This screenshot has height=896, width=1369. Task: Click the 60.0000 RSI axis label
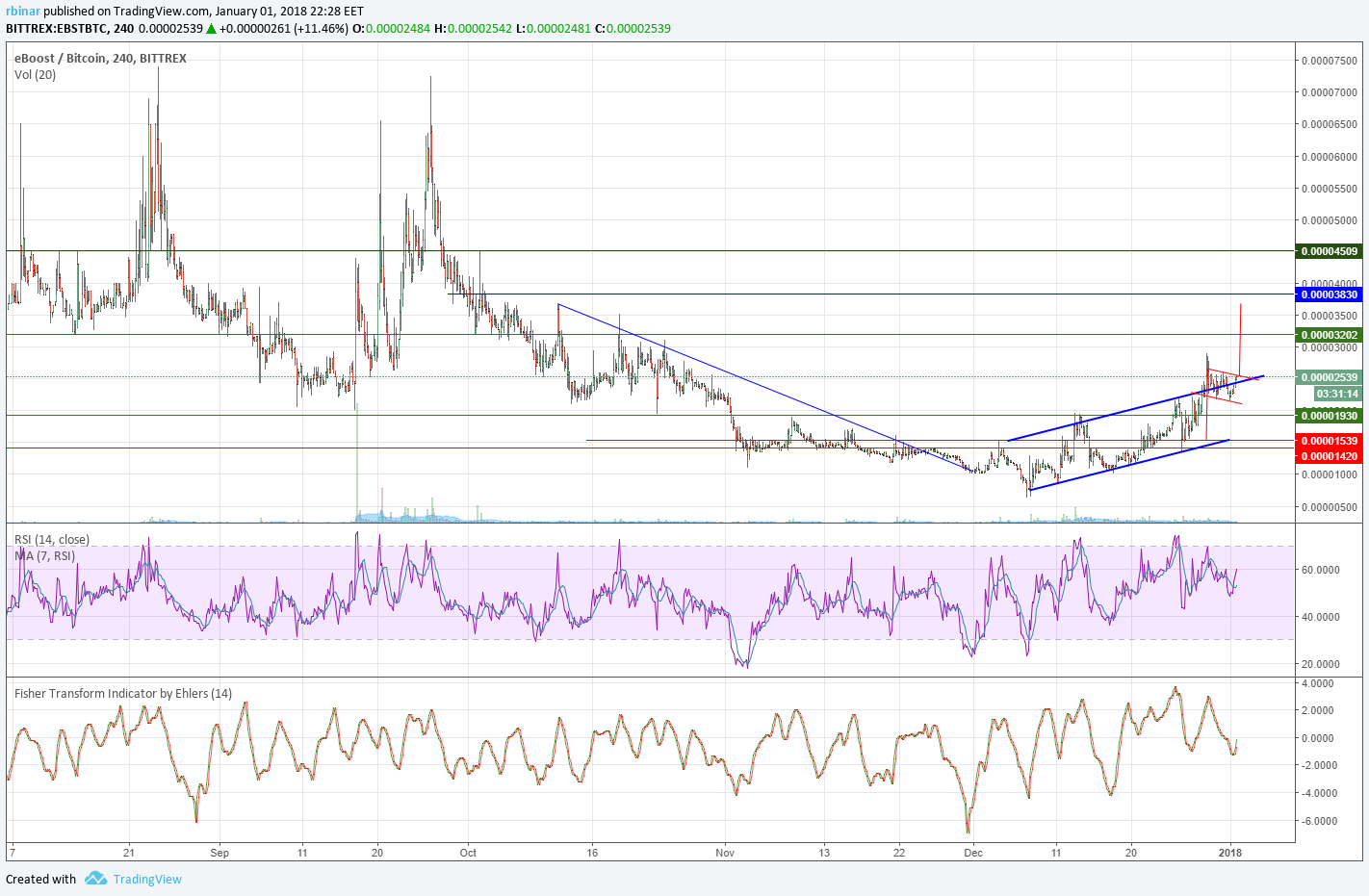(1321, 570)
